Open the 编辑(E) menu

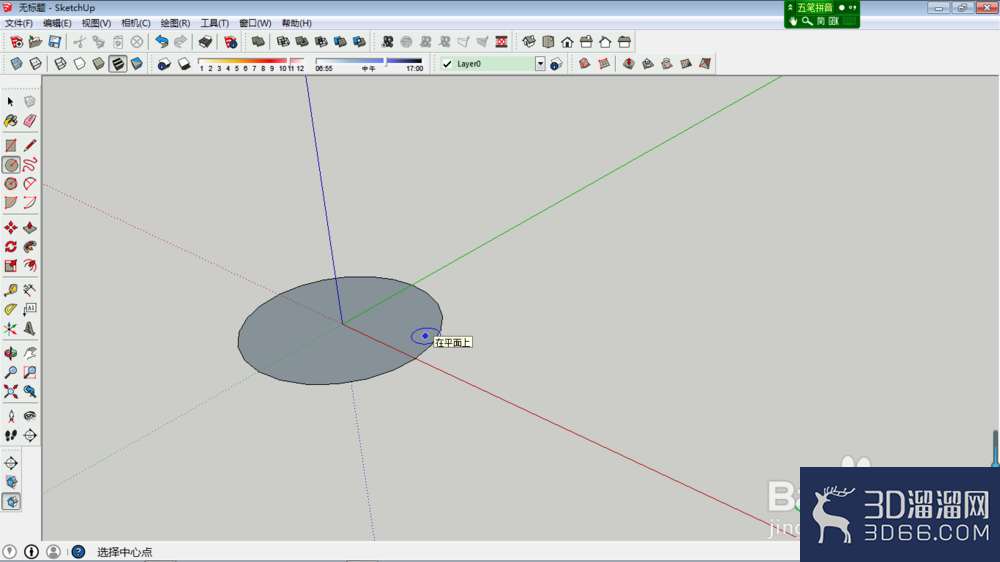pyautogui.click(x=57, y=23)
